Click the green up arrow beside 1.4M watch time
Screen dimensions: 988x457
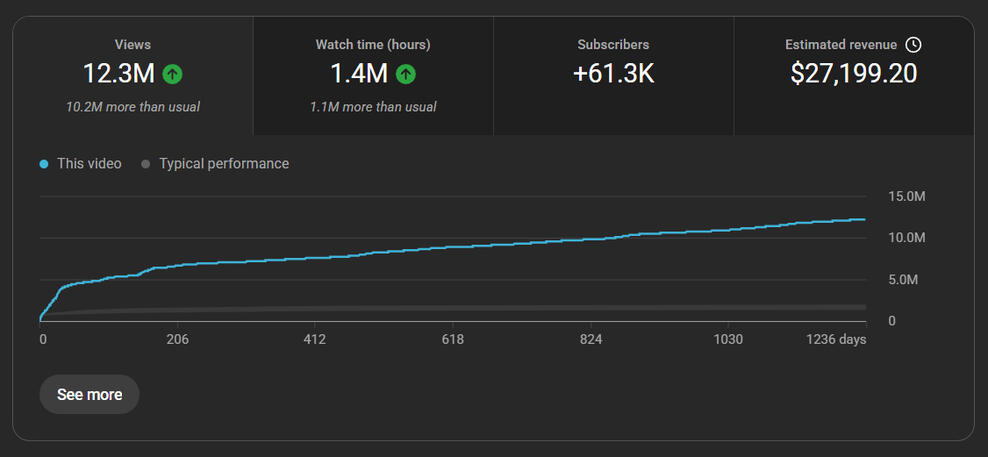[x=405, y=73]
